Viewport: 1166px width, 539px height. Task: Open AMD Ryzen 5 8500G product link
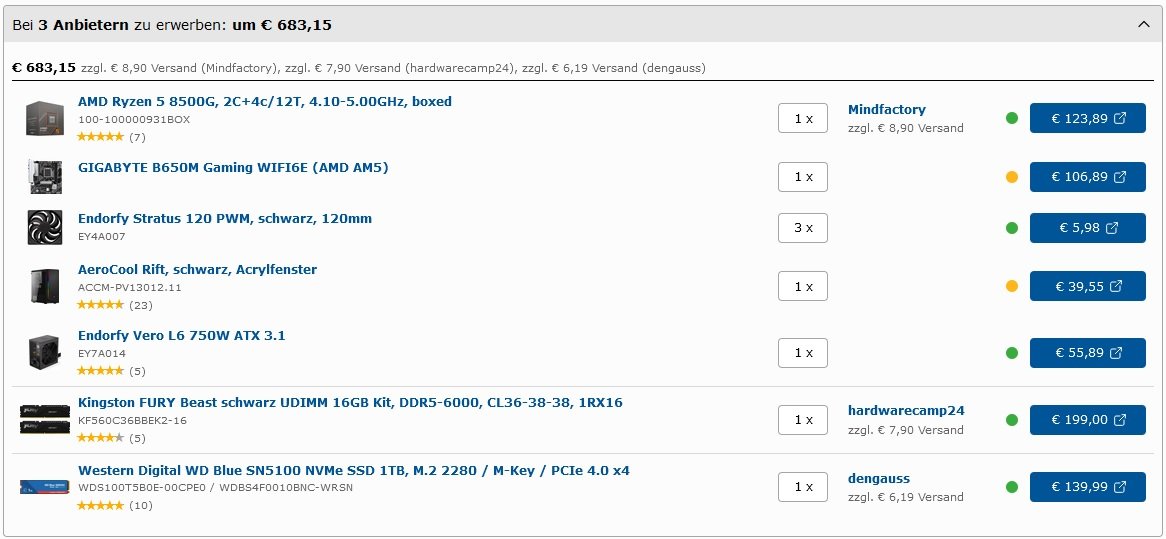tap(265, 102)
